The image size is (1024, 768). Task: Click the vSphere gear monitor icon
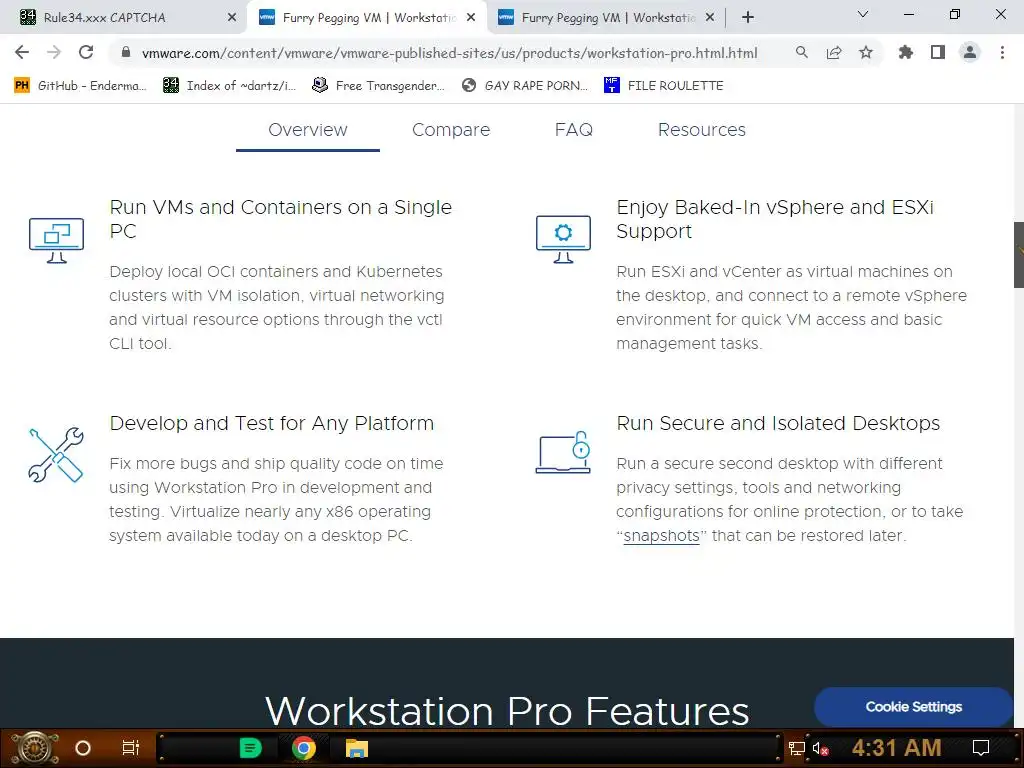pyautogui.click(x=564, y=240)
